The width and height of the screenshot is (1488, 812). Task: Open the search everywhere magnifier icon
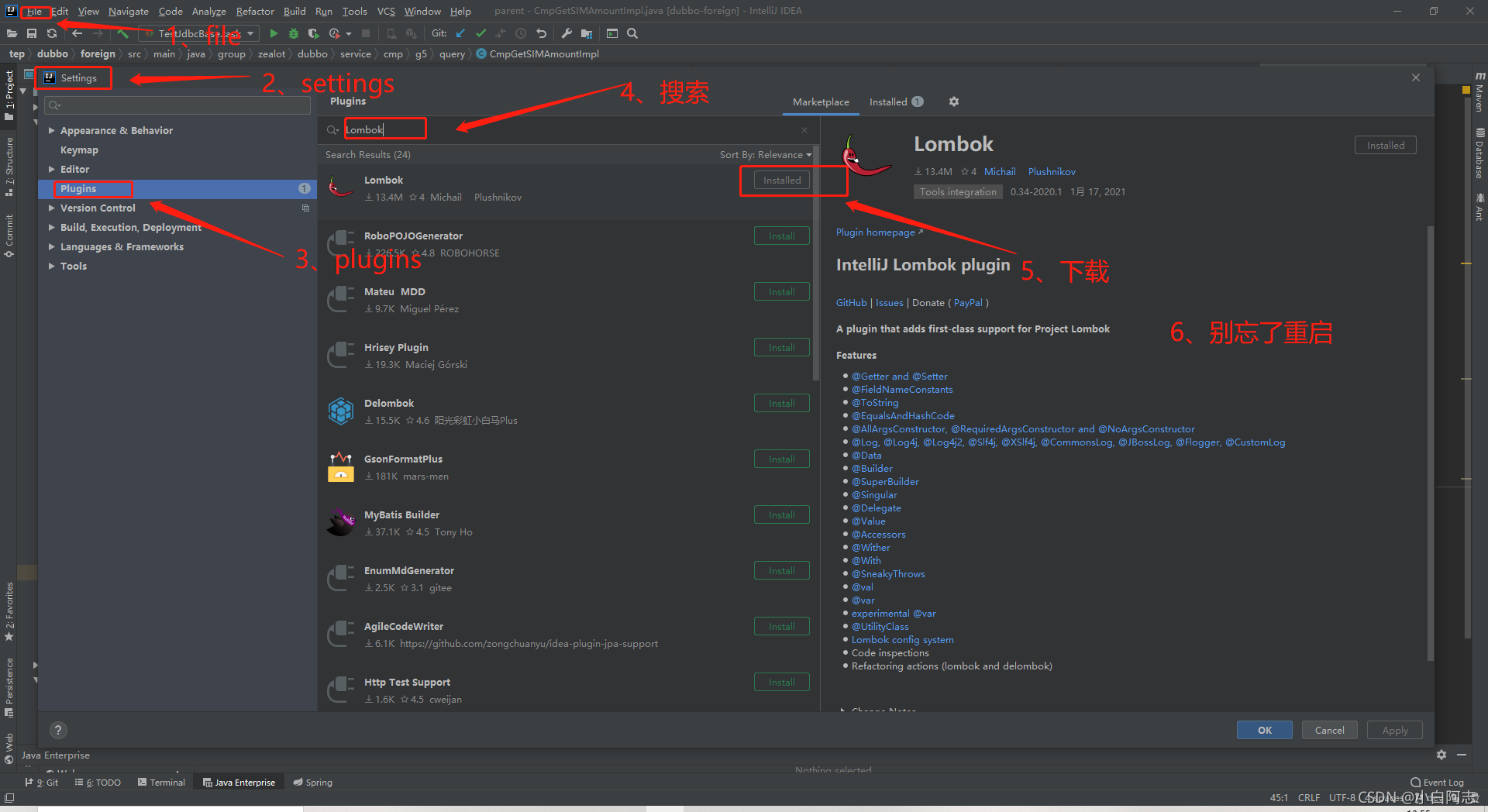click(x=632, y=33)
